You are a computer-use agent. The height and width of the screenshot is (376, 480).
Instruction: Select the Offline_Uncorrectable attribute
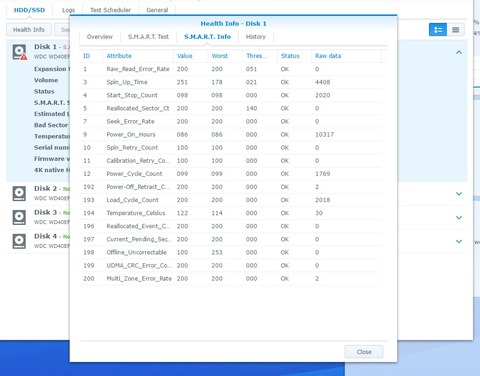(x=231, y=252)
